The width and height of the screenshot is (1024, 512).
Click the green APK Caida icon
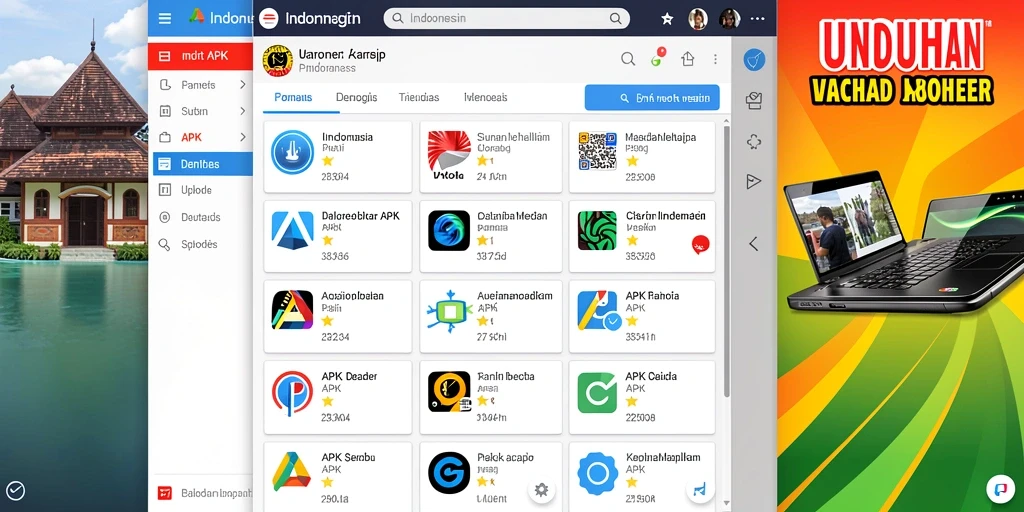(x=598, y=392)
